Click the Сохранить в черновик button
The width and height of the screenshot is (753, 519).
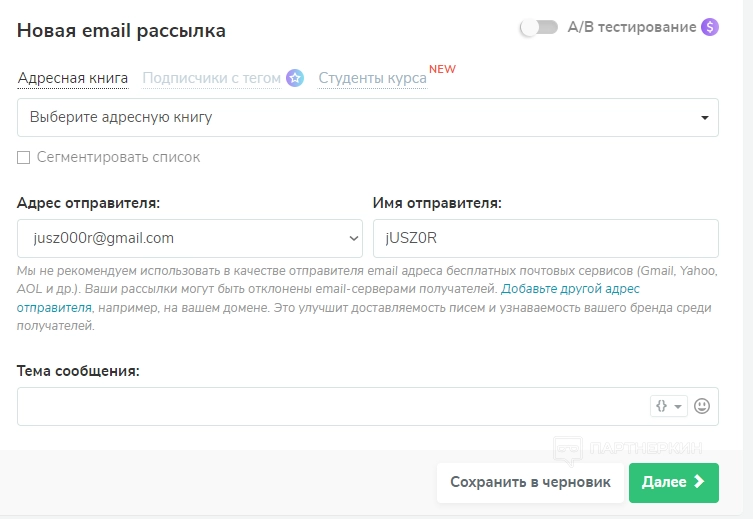(x=530, y=482)
